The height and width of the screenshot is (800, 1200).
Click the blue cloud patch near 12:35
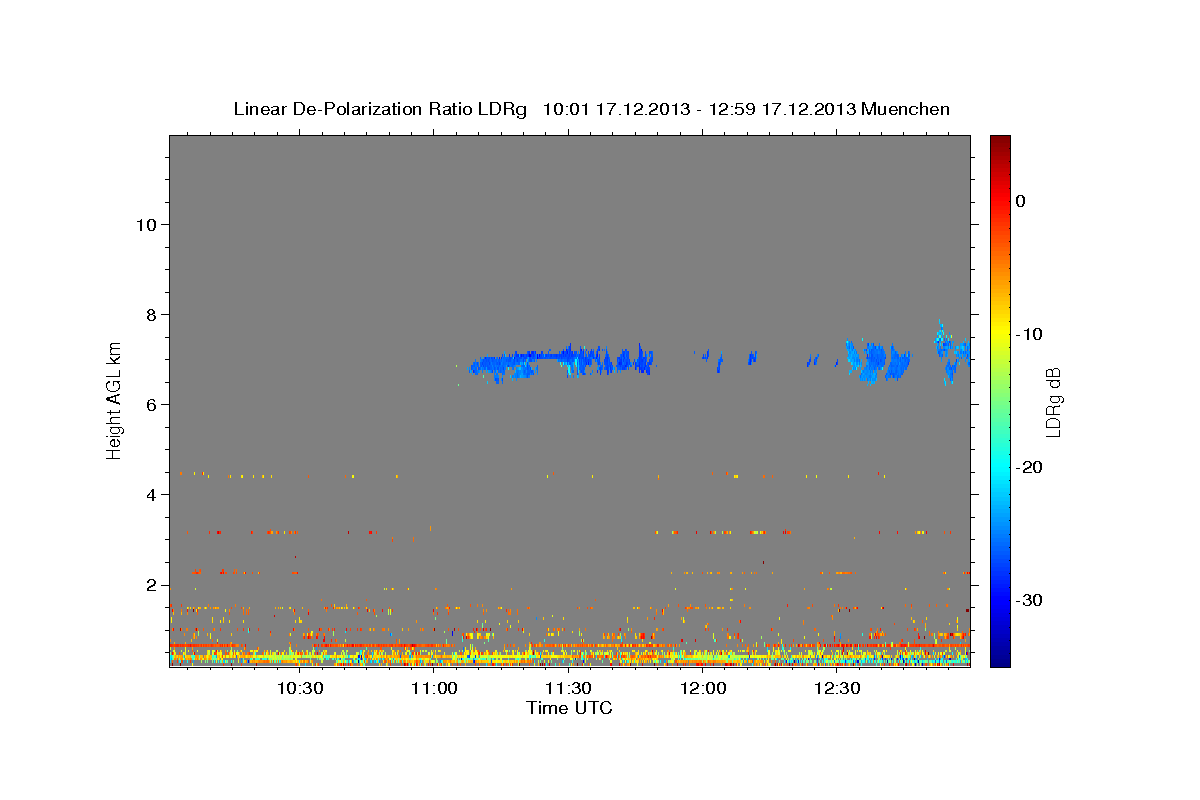[x=877, y=361]
